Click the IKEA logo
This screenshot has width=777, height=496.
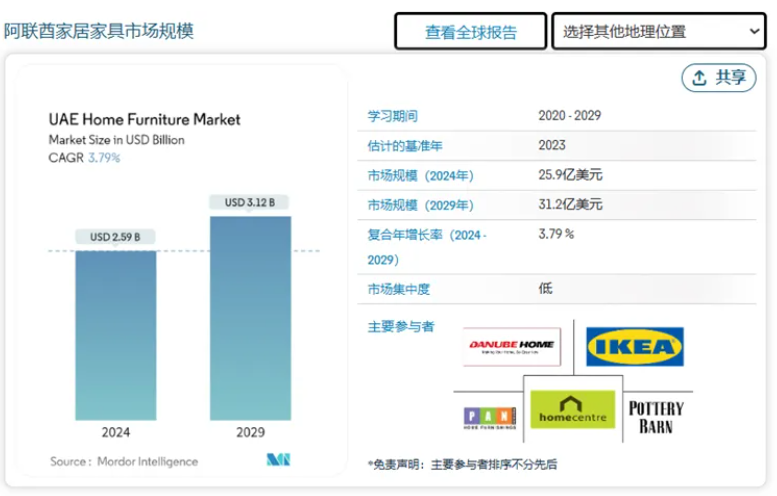tap(634, 347)
